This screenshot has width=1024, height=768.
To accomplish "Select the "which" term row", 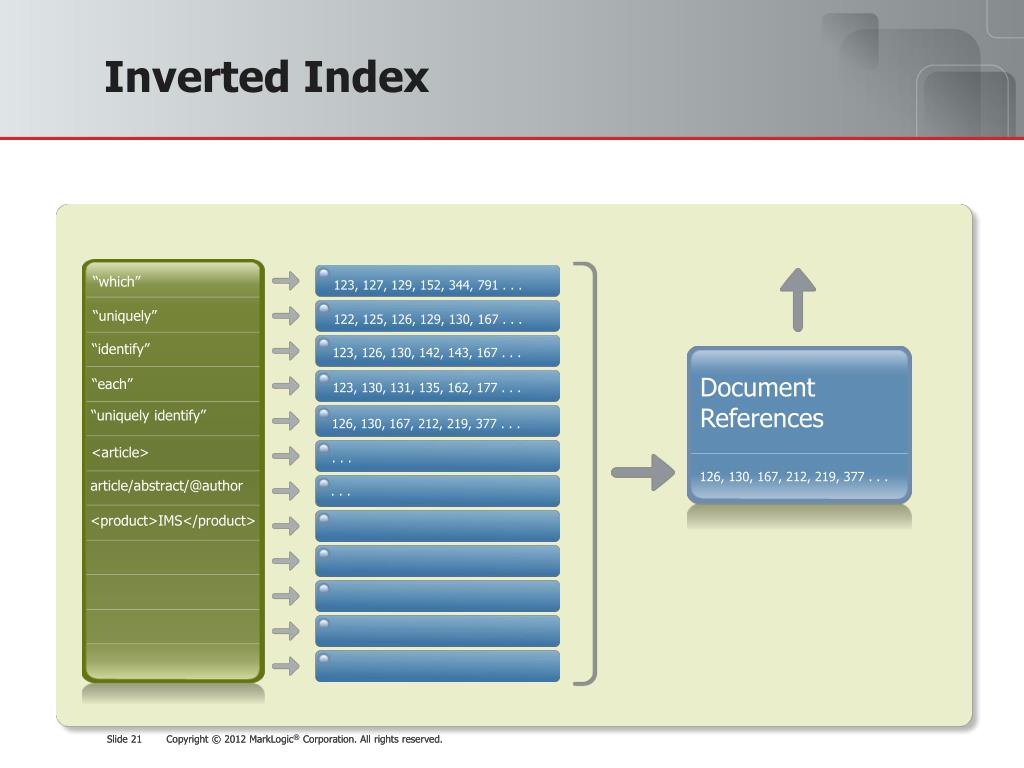I will click(173, 281).
